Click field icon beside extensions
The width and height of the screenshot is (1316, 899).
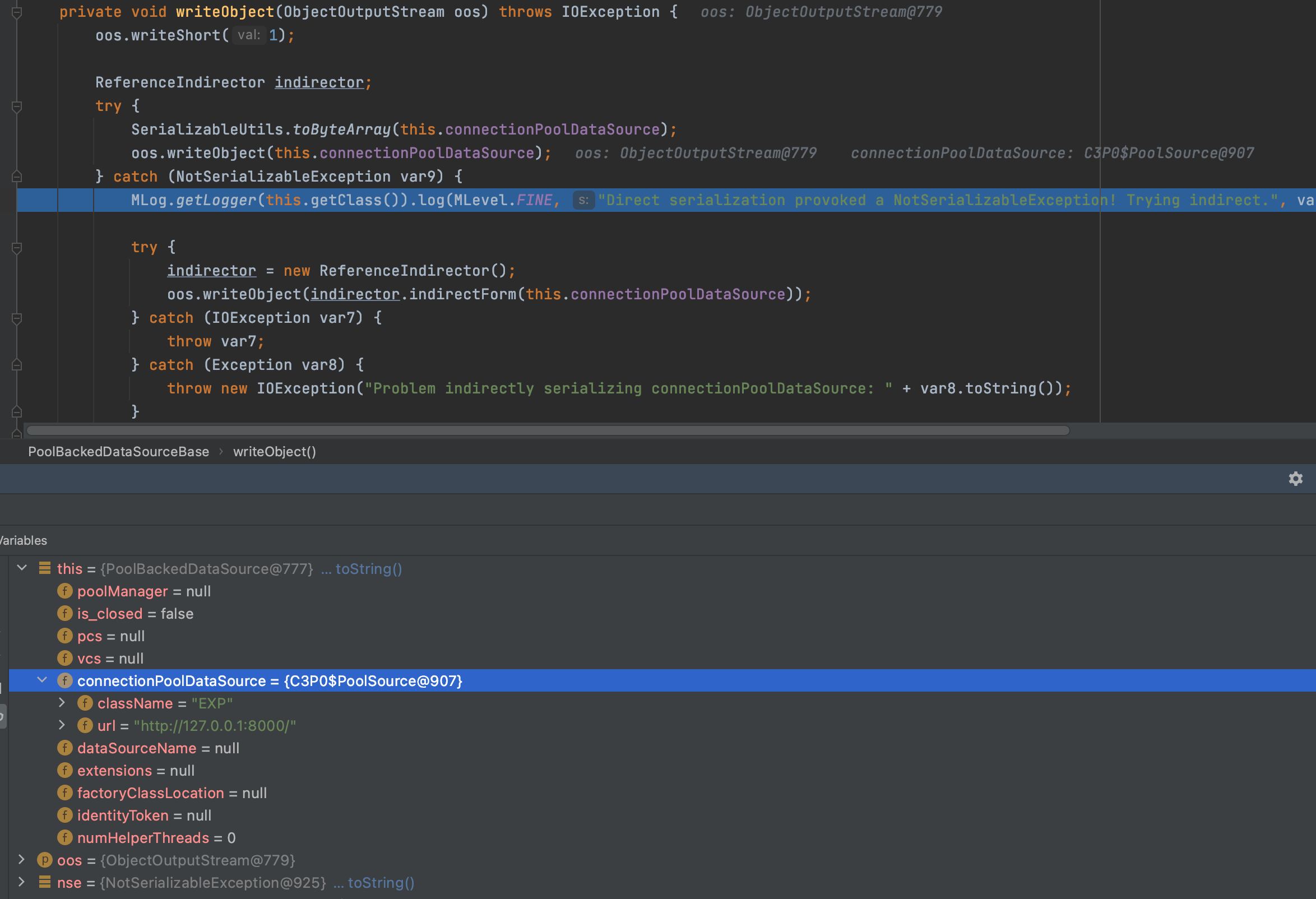point(65,771)
